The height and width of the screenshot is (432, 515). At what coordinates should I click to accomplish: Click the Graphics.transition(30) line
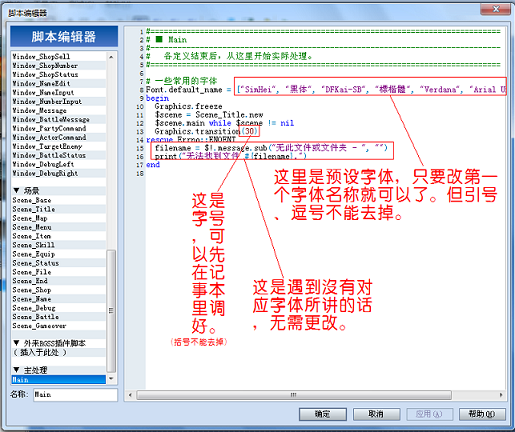tap(206, 131)
